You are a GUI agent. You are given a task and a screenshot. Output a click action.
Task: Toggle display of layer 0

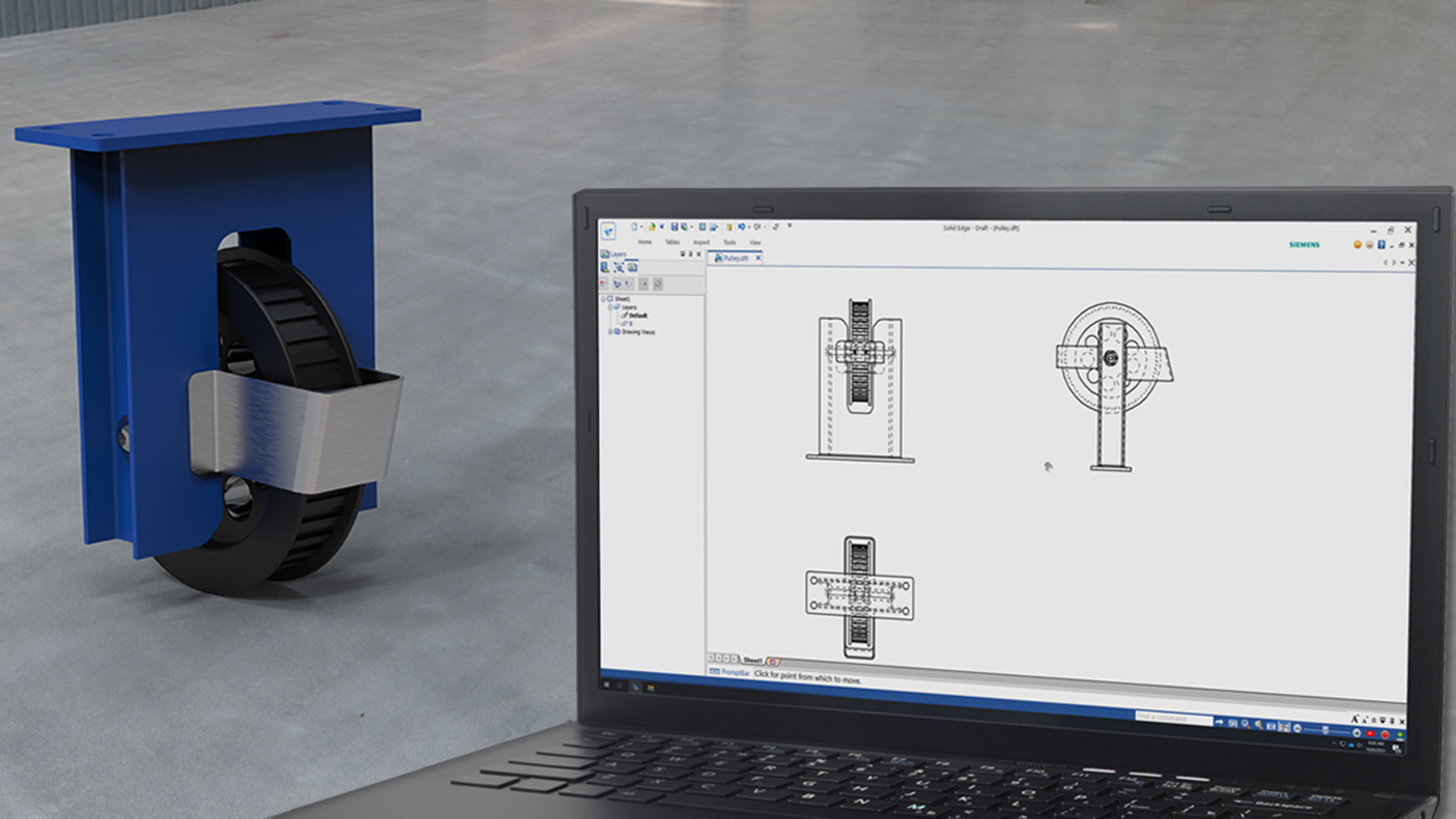[625, 324]
